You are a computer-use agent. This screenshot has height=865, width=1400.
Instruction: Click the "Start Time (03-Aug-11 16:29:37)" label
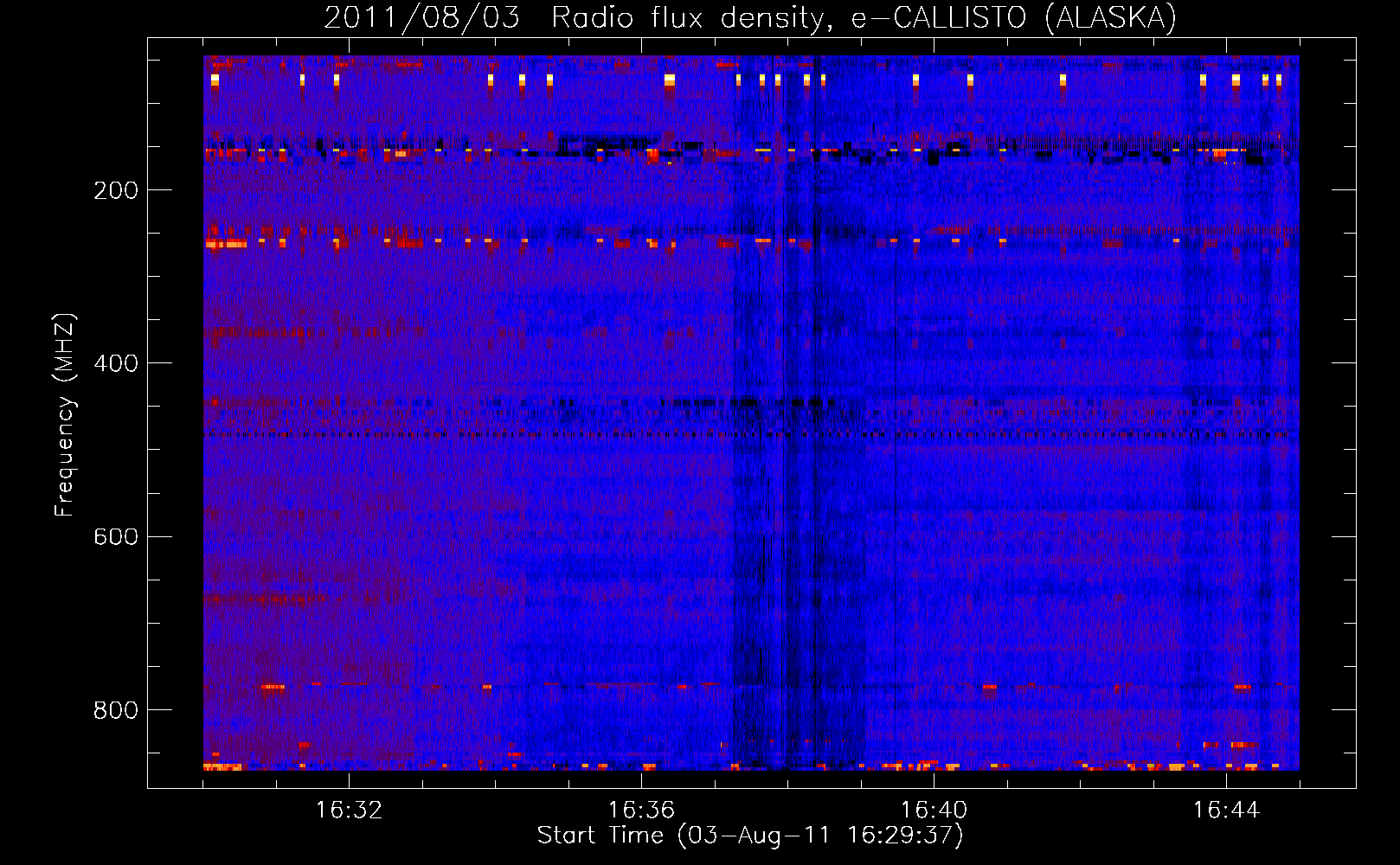(750, 836)
